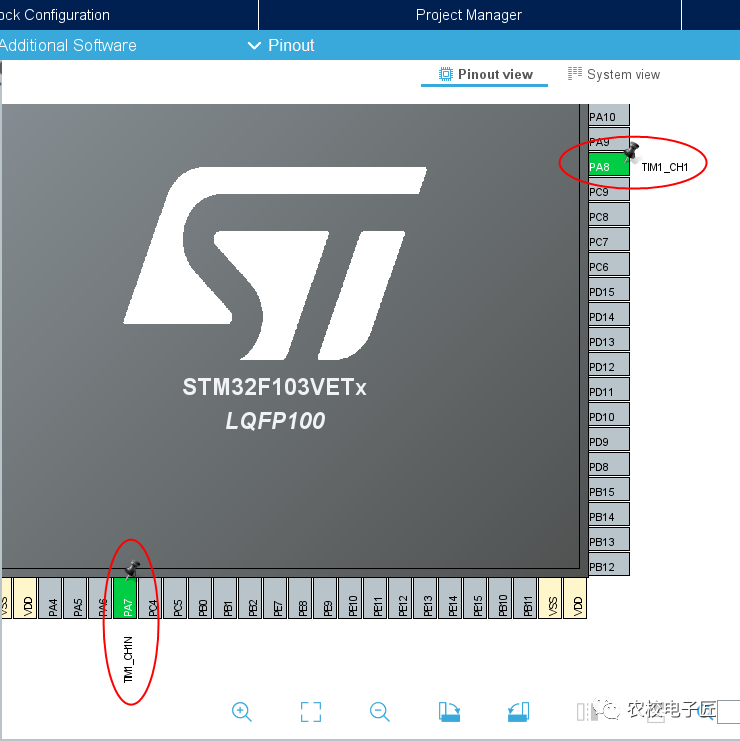
Task: Select pin PD12 on right side
Action: (609, 365)
